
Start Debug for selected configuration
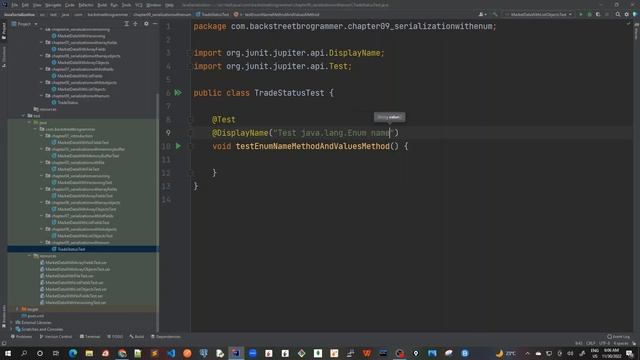[589, 14]
